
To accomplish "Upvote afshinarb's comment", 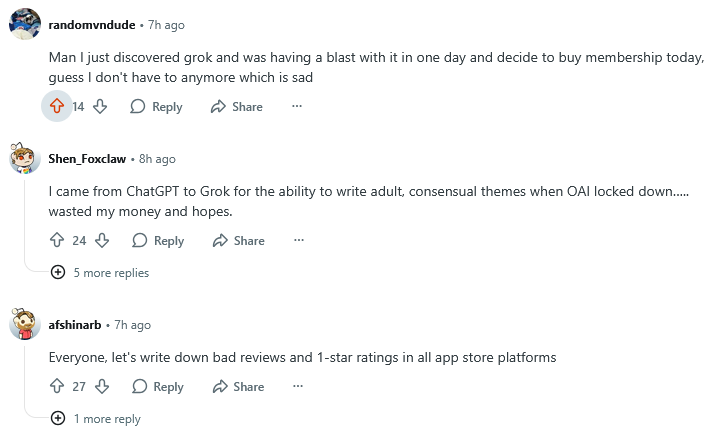I will [57, 386].
